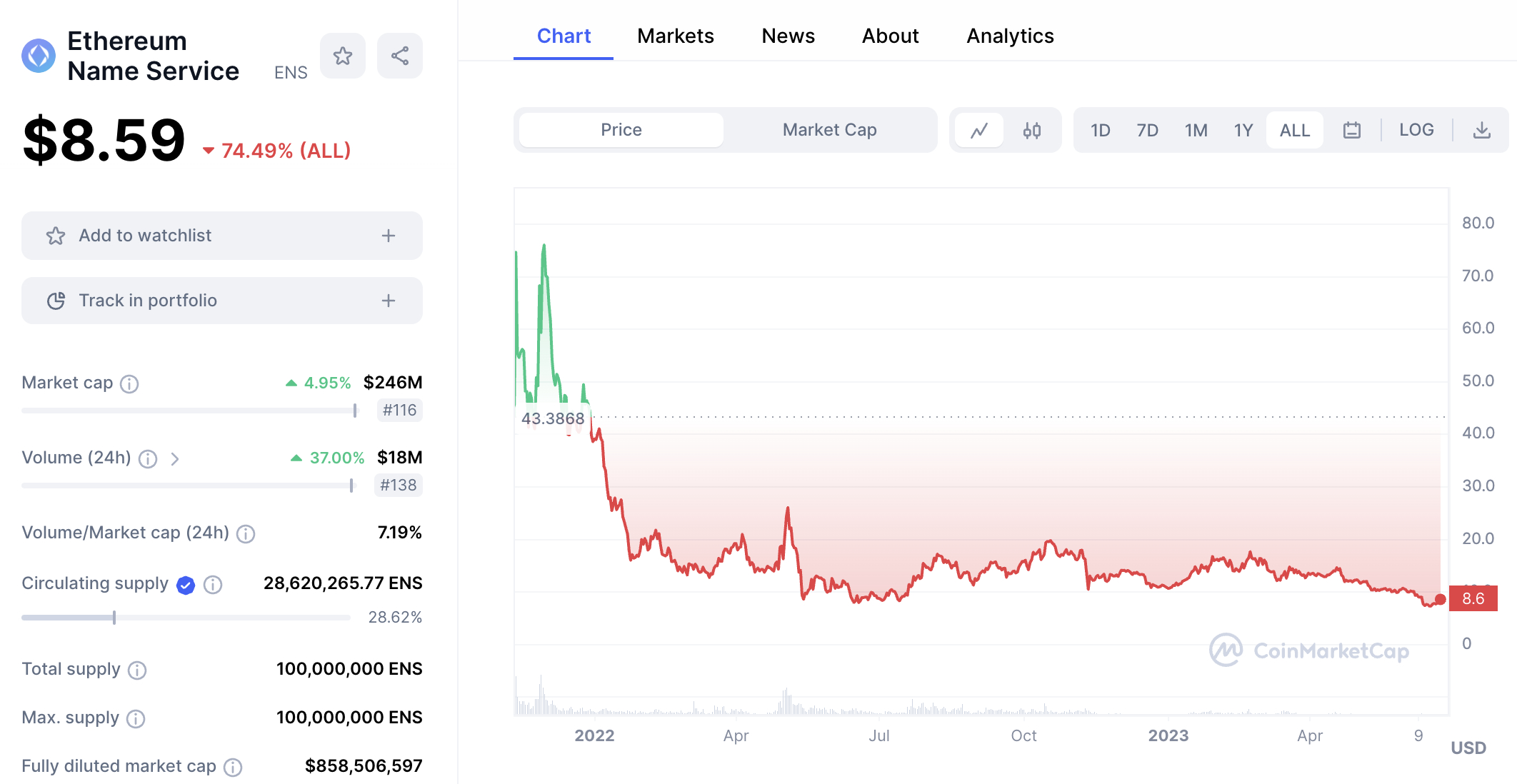
Task: Open the Chart tab
Action: [x=564, y=36]
